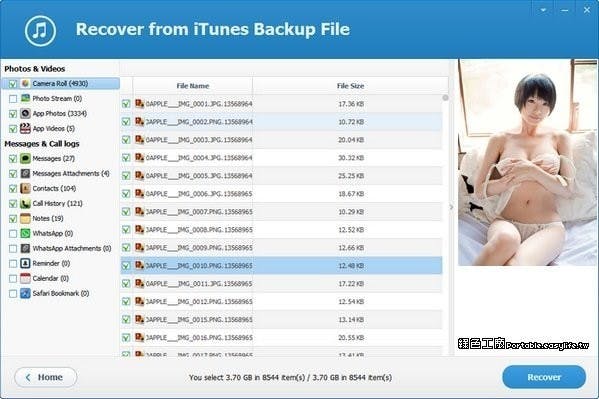
Task: Click the iTunes music note logo
Action: click(40, 31)
